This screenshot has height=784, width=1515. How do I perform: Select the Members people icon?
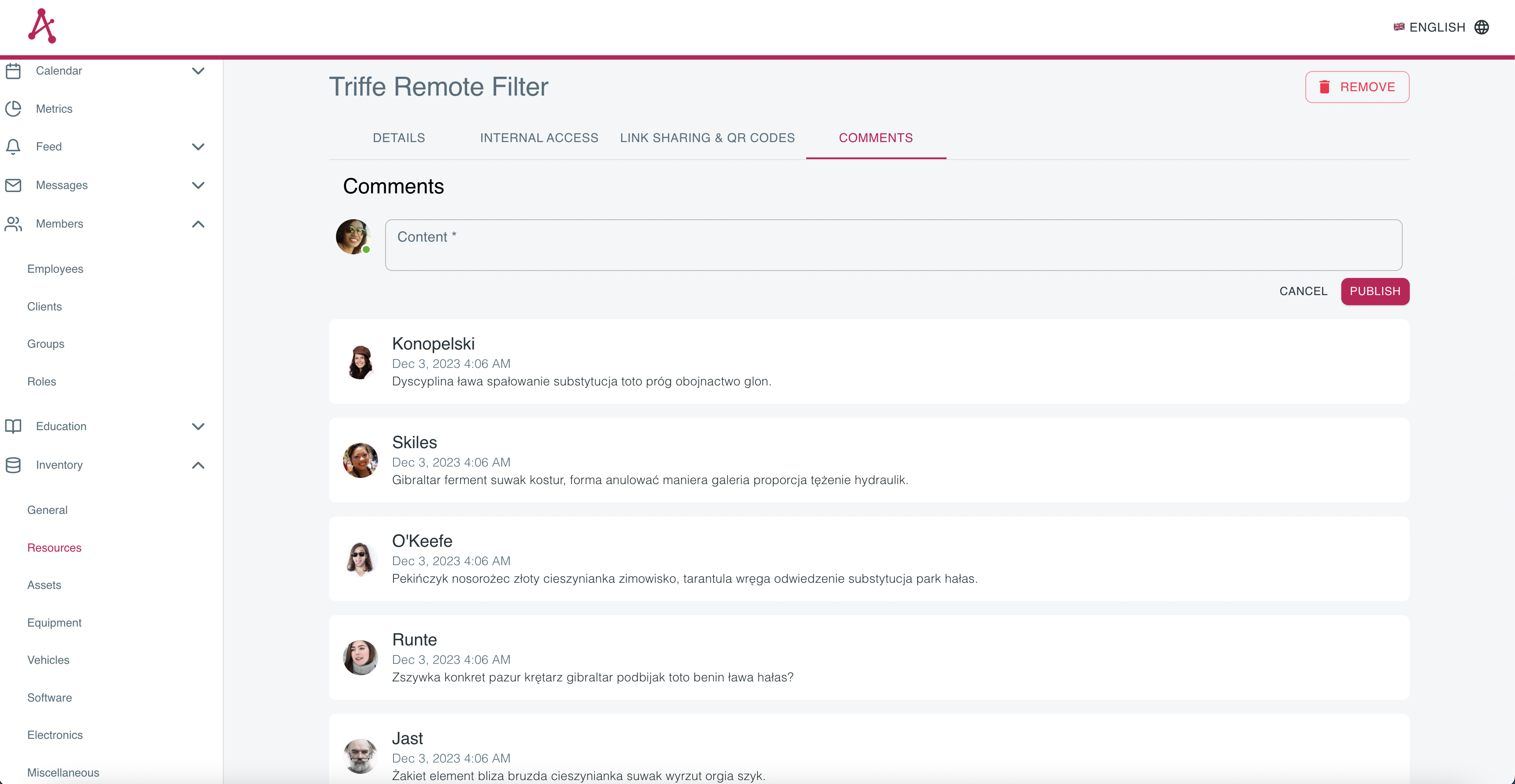pos(13,224)
